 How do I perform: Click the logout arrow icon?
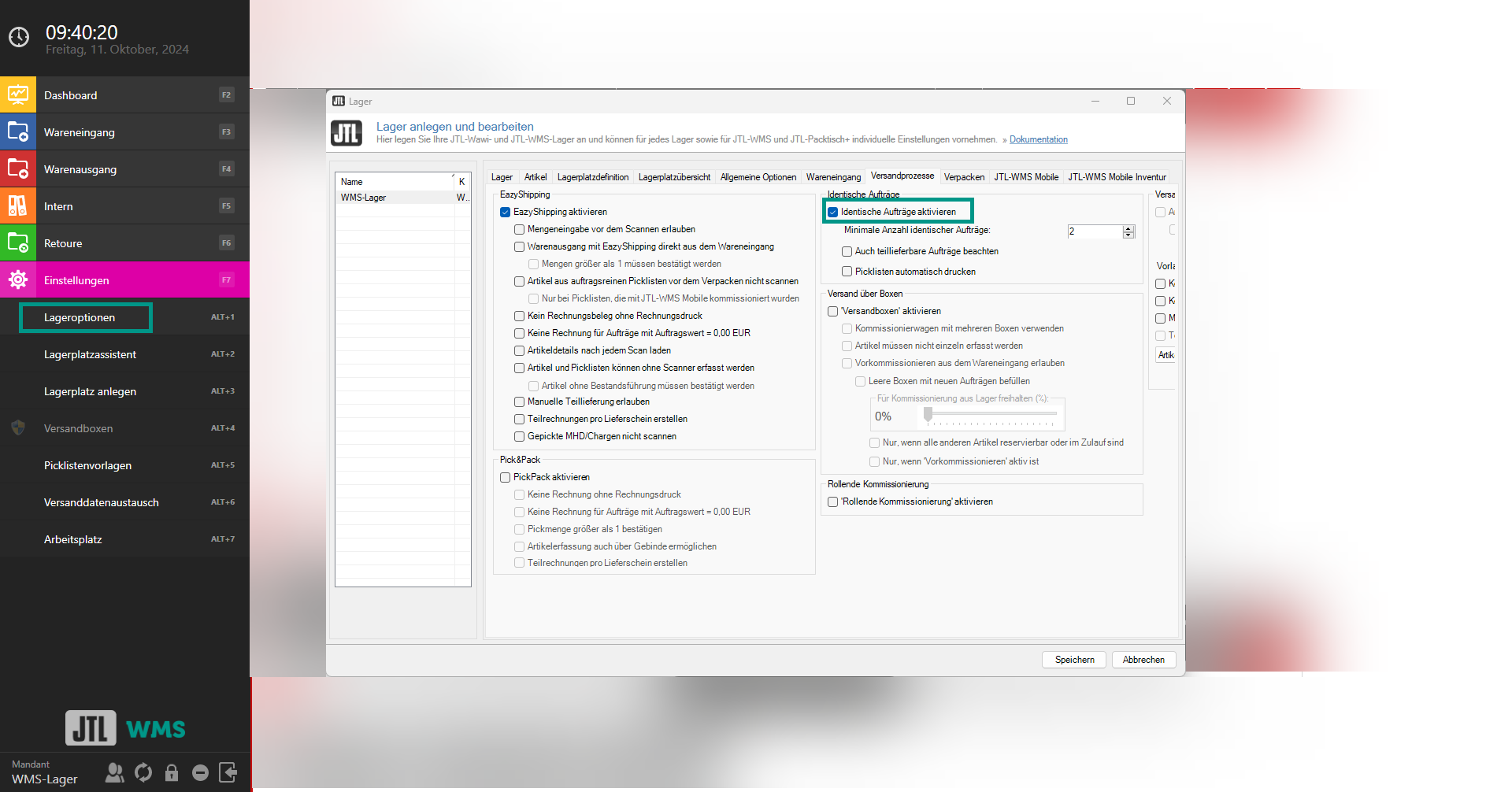(228, 773)
